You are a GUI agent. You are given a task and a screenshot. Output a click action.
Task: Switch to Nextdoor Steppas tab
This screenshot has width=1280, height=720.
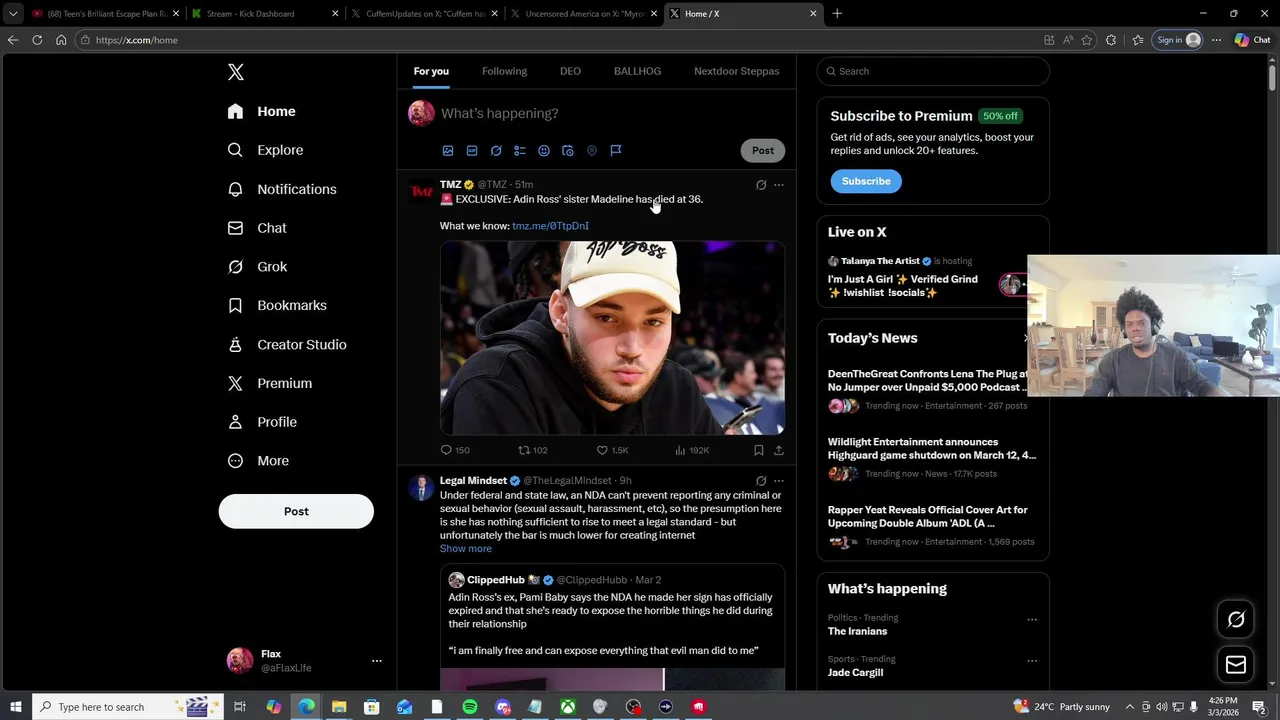coord(737,71)
